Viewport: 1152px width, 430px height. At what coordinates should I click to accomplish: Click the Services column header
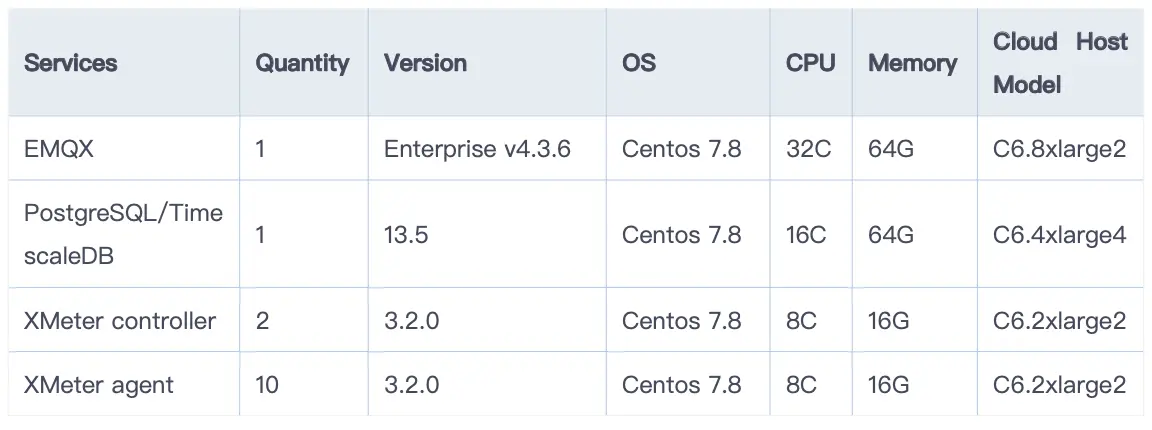(x=71, y=63)
